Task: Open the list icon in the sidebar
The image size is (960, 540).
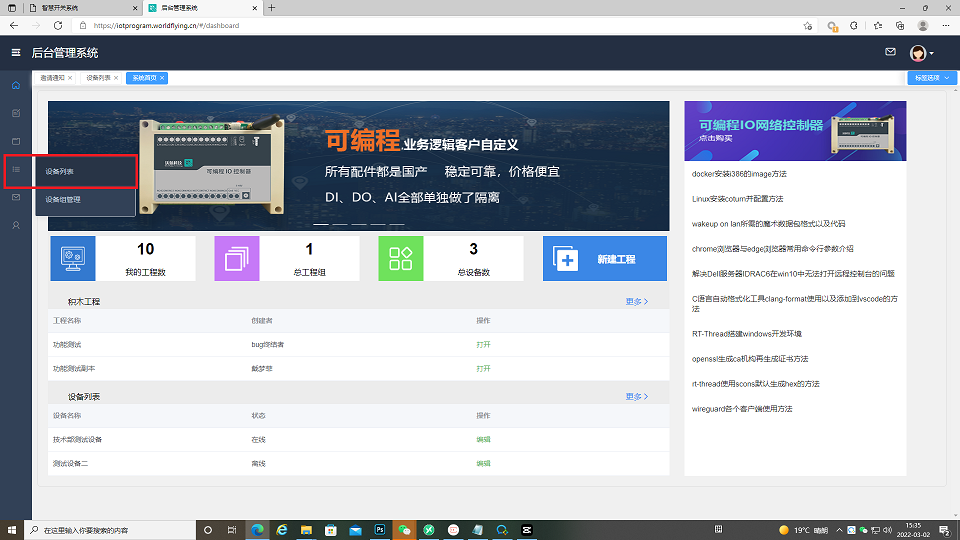Action: [x=16, y=170]
